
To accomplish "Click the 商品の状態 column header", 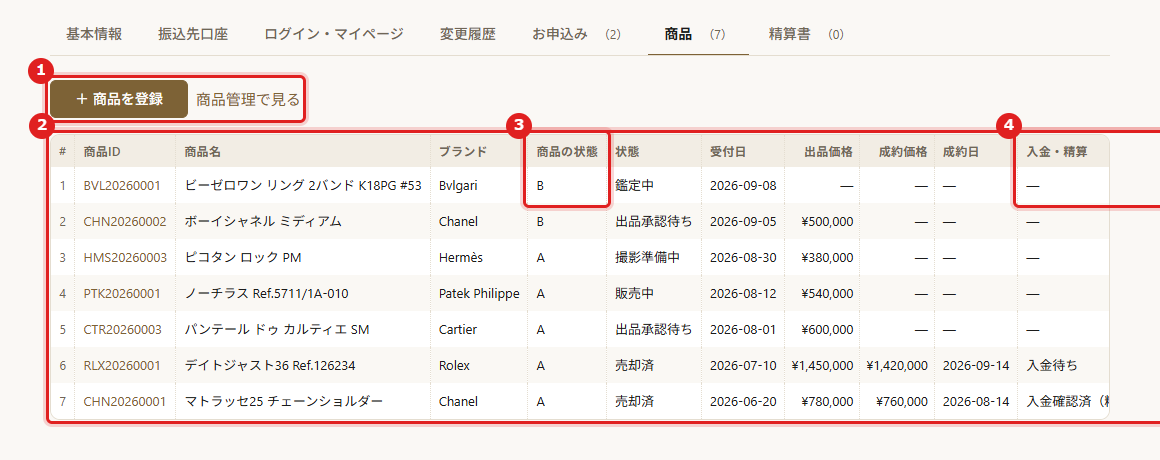I will [x=567, y=152].
